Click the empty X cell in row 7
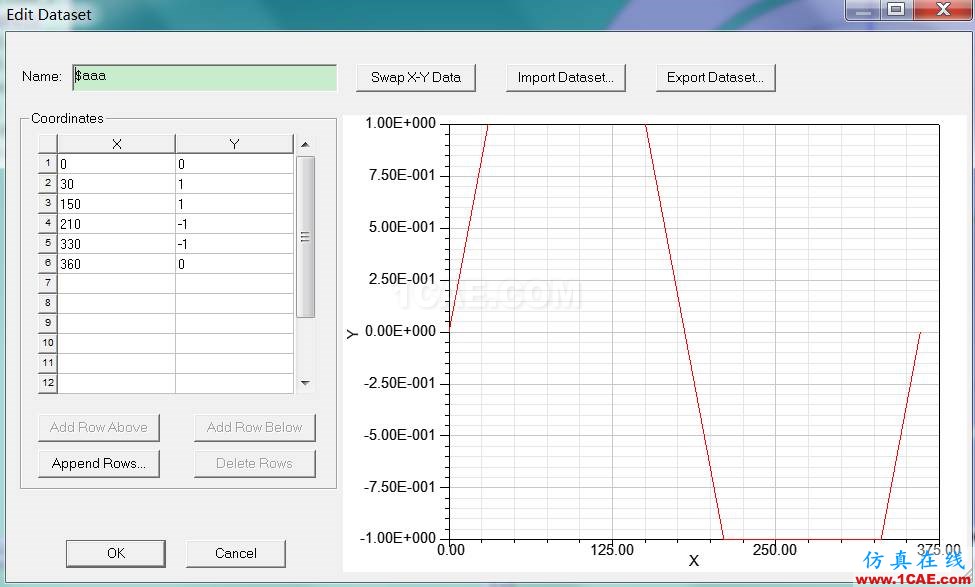The image size is (975, 587). [116, 284]
